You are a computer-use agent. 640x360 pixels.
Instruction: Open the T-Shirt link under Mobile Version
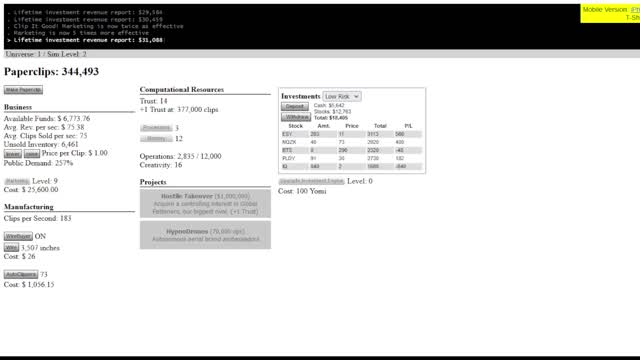click(x=633, y=18)
